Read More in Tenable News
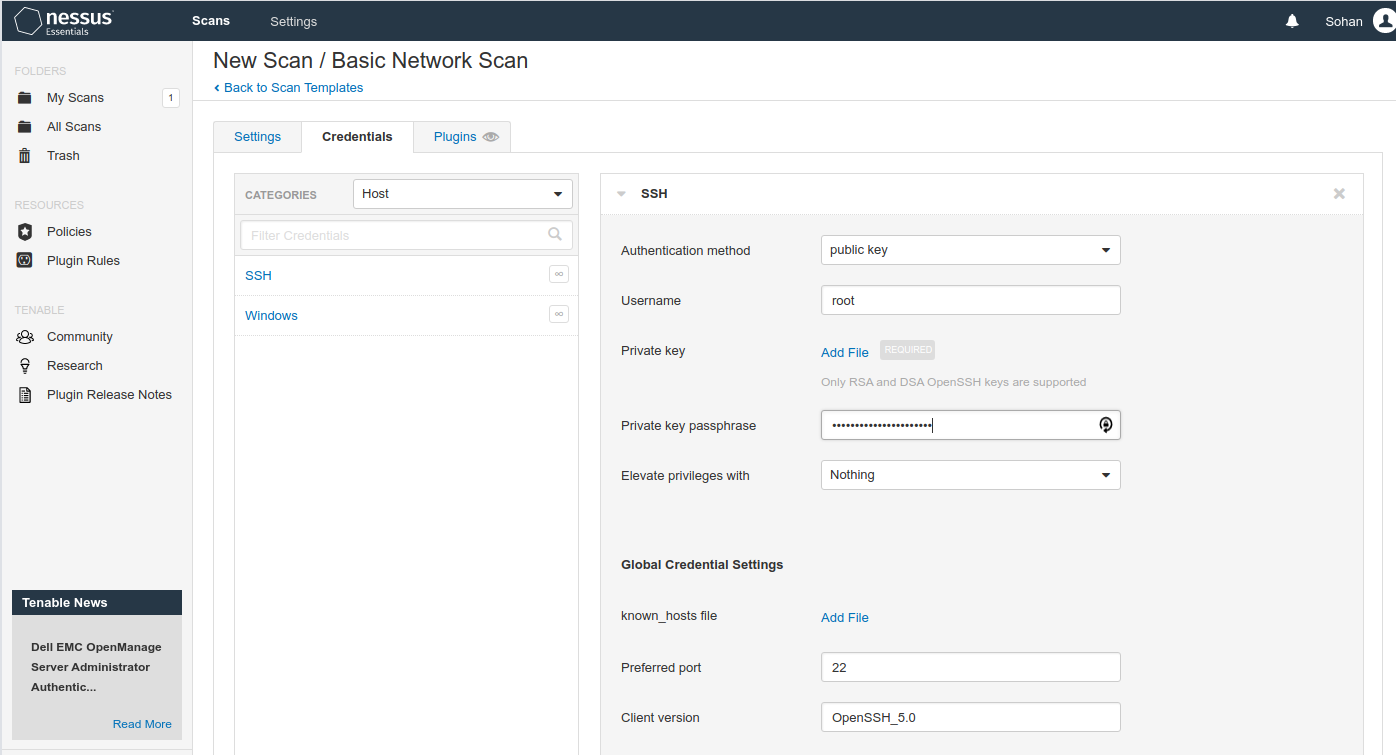This screenshot has width=1396, height=755. click(142, 724)
